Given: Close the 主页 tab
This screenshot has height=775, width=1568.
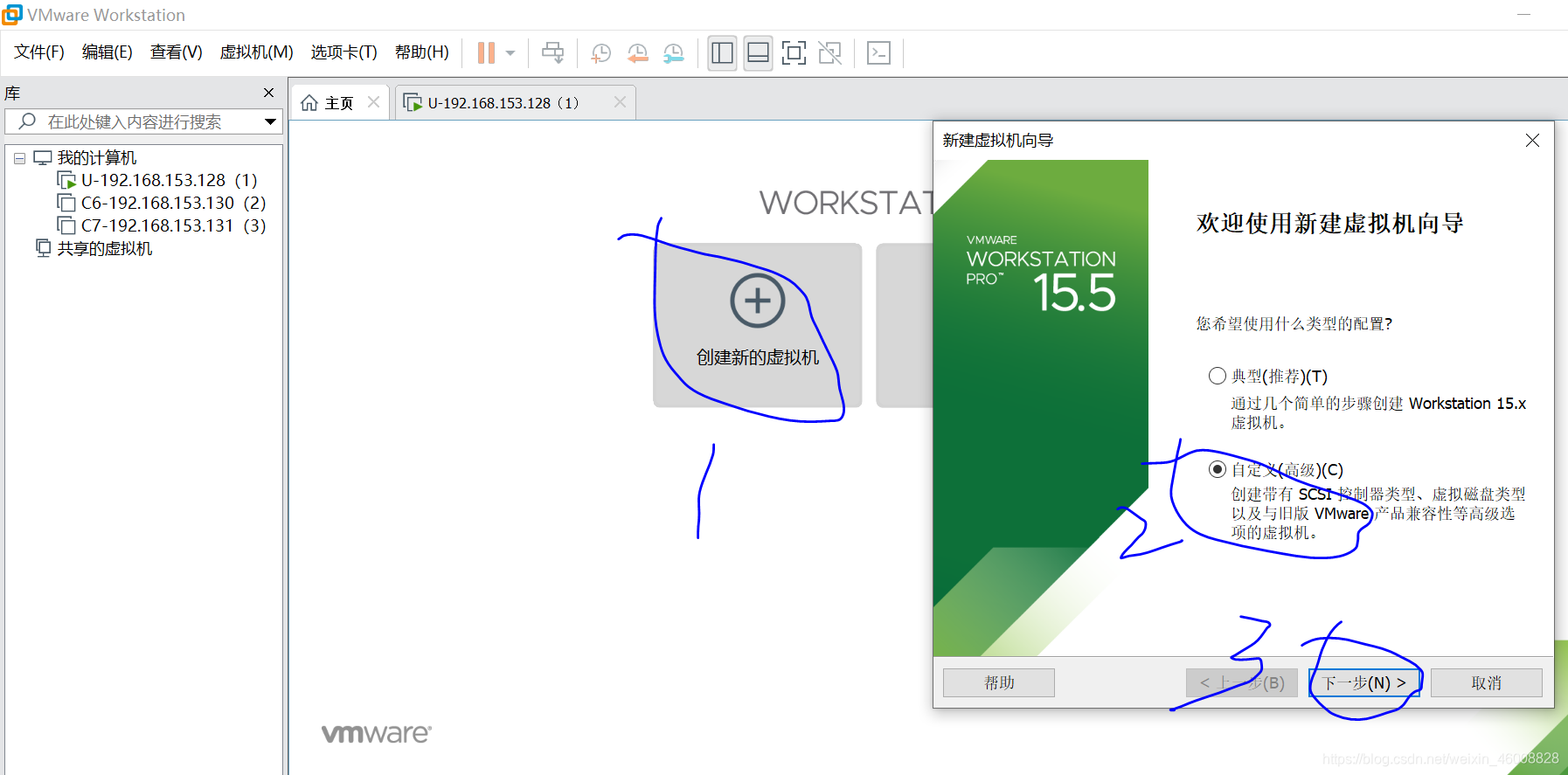Looking at the screenshot, I should tap(374, 102).
